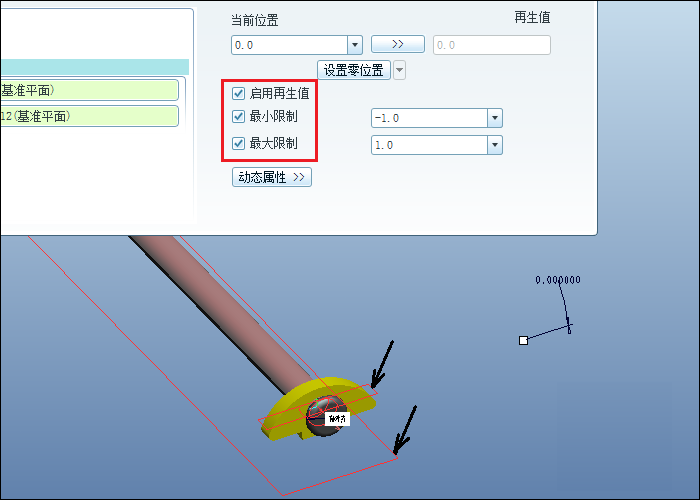The width and height of the screenshot is (700, 500).
Task: Select the 12(基准平面) reference entry
Action: click(x=89, y=117)
